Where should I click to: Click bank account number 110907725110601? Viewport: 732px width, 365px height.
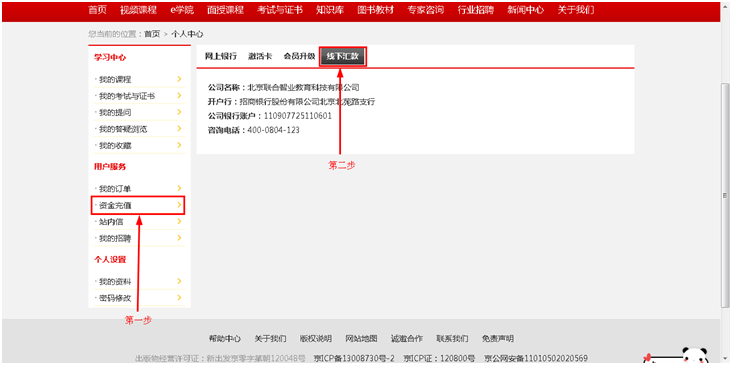298,116
